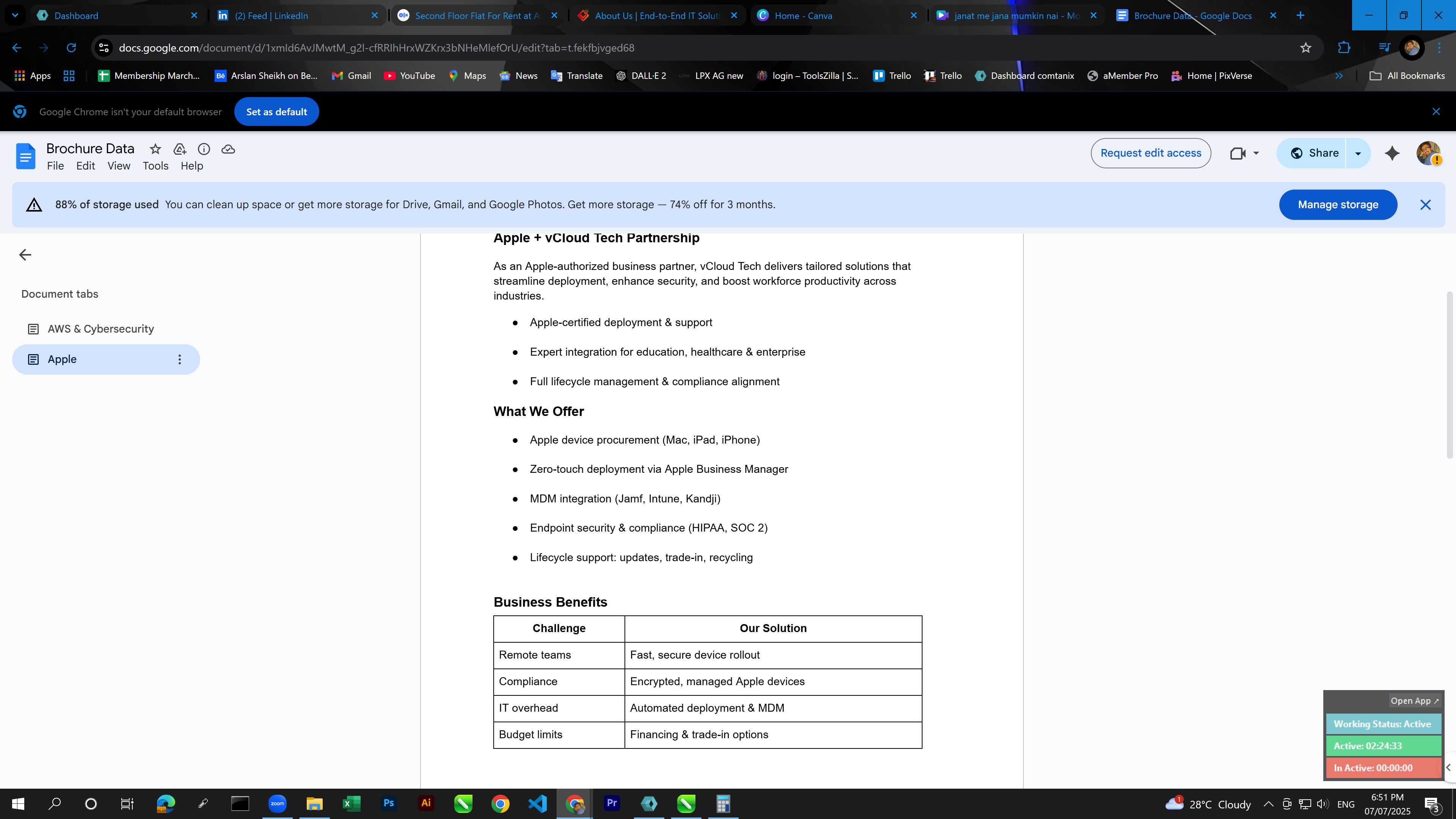Open Chrome media control icon
The width and height of the screenshot is (1456, 819).
(1384, 47)
